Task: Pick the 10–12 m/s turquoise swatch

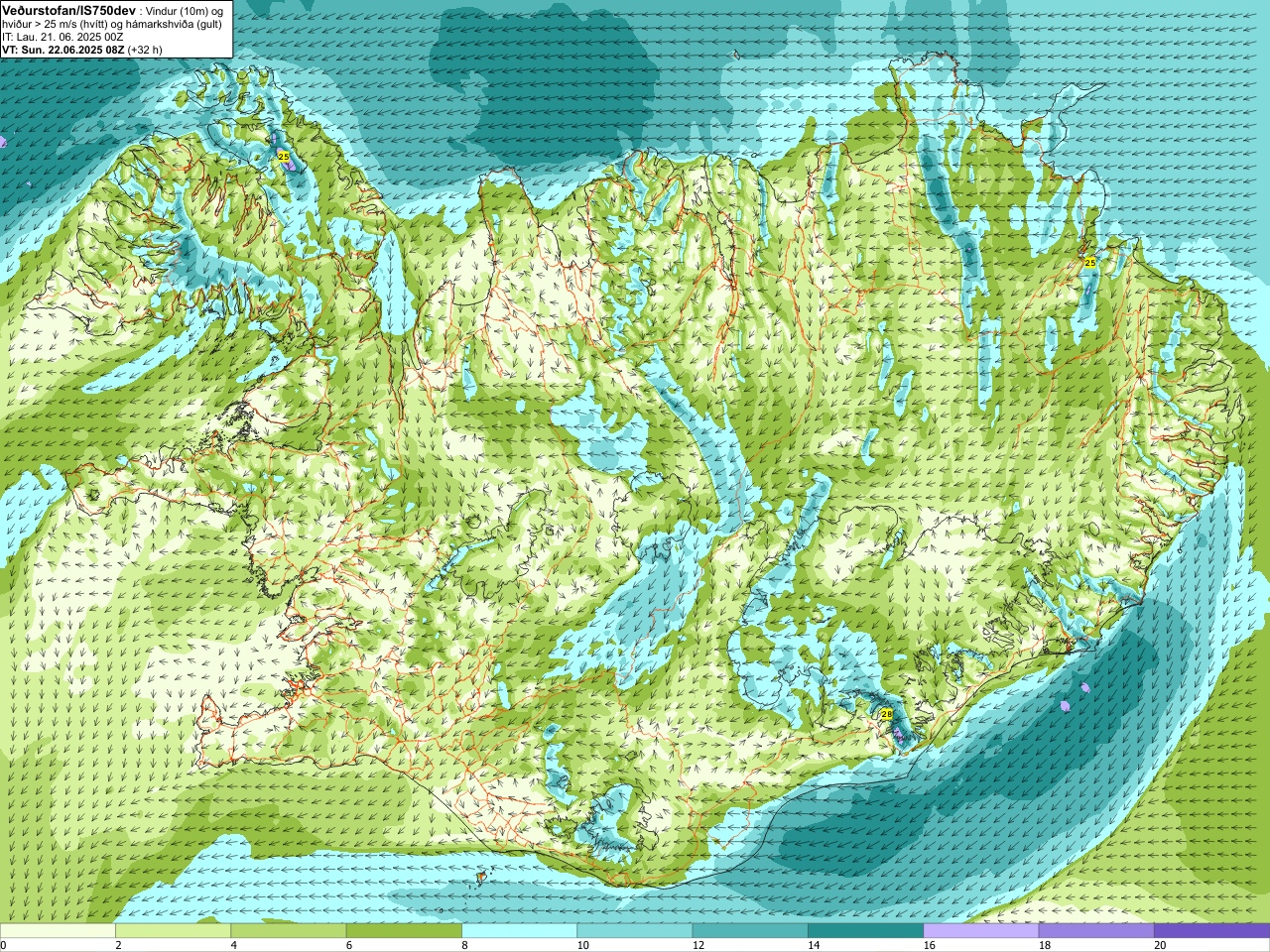Action: 634,931
